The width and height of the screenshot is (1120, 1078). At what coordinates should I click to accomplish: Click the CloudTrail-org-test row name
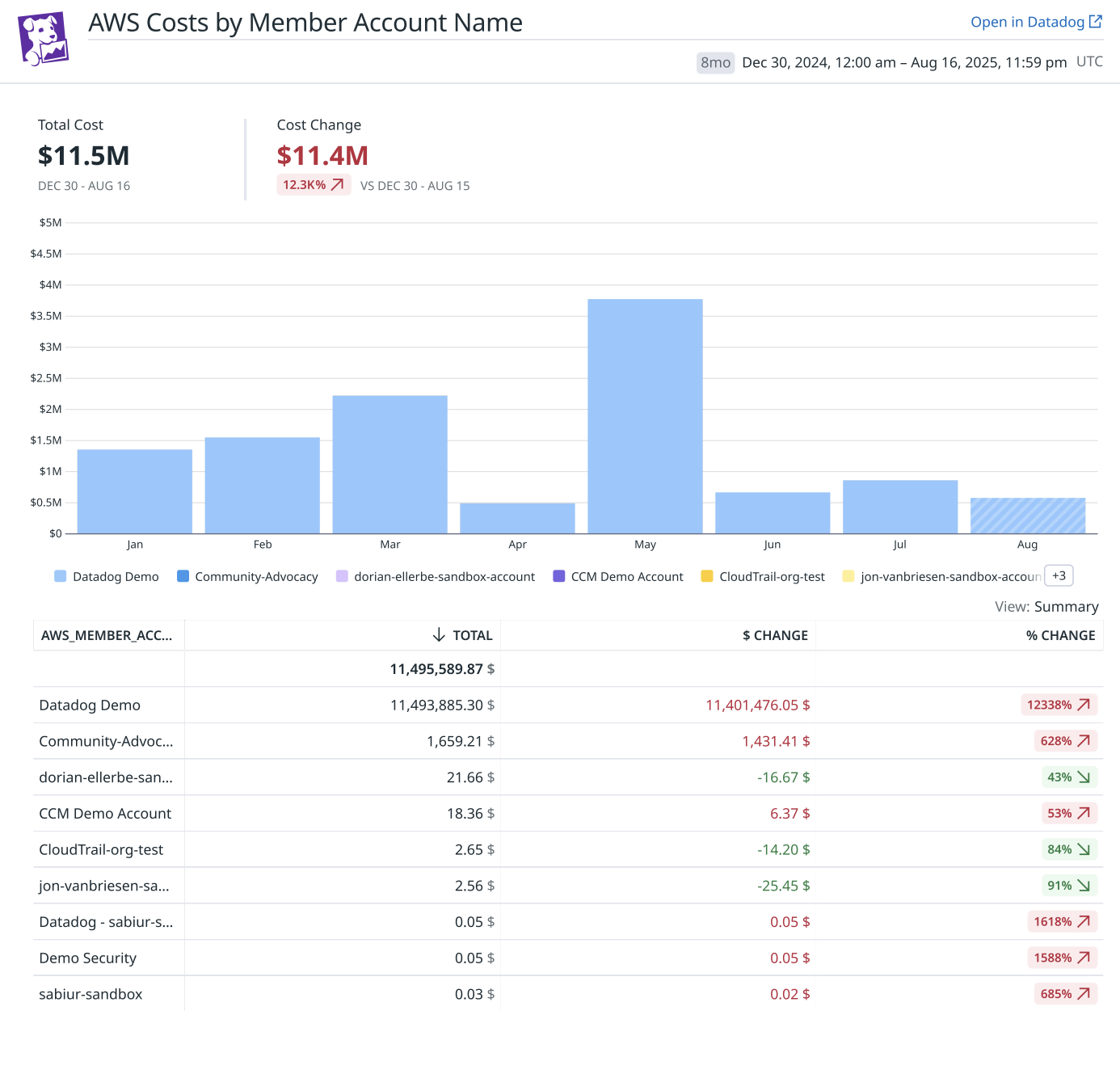(x=101, y=849)
